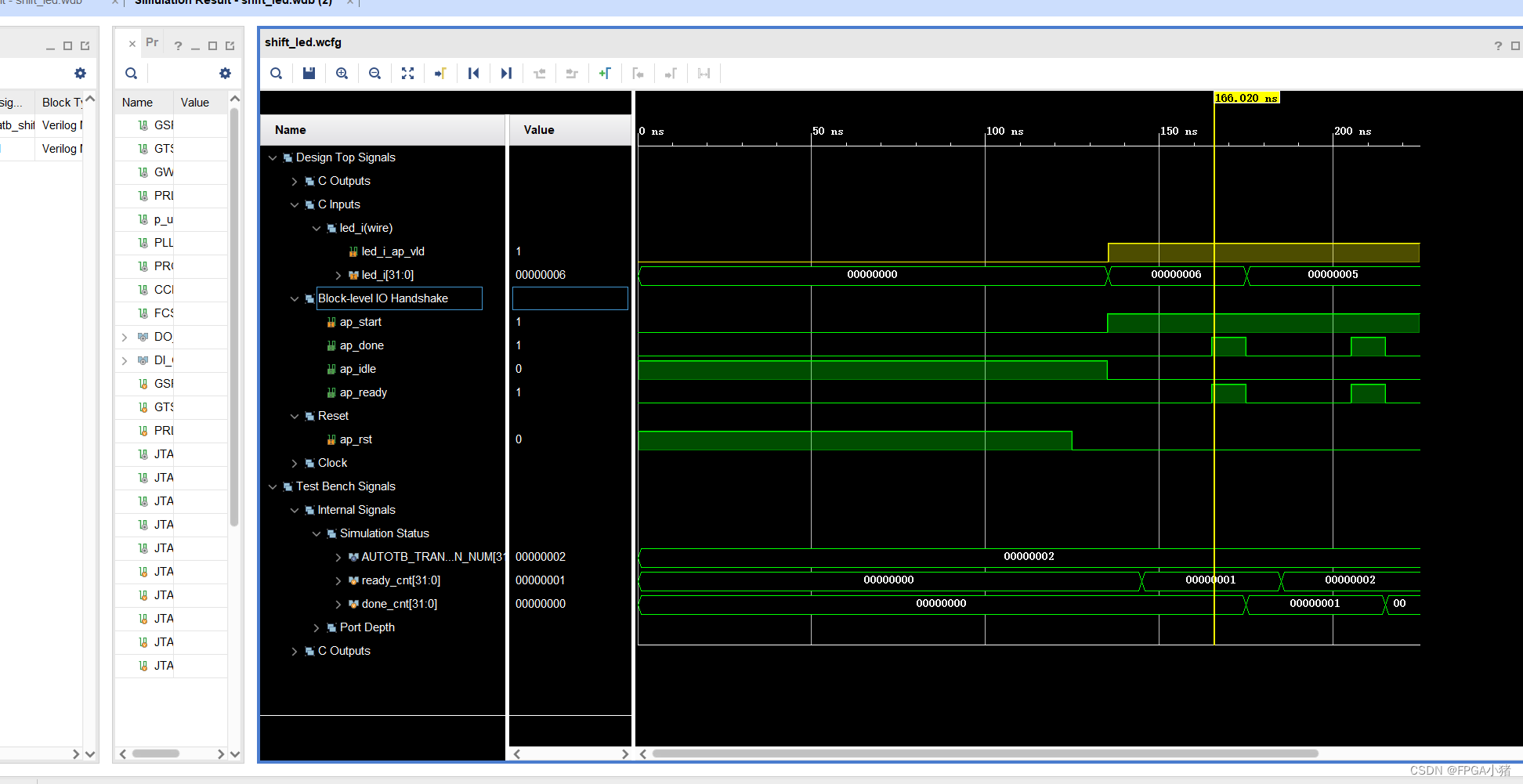
Task: Collapse Block-level IO Handshake group
Action: point(295,298)
